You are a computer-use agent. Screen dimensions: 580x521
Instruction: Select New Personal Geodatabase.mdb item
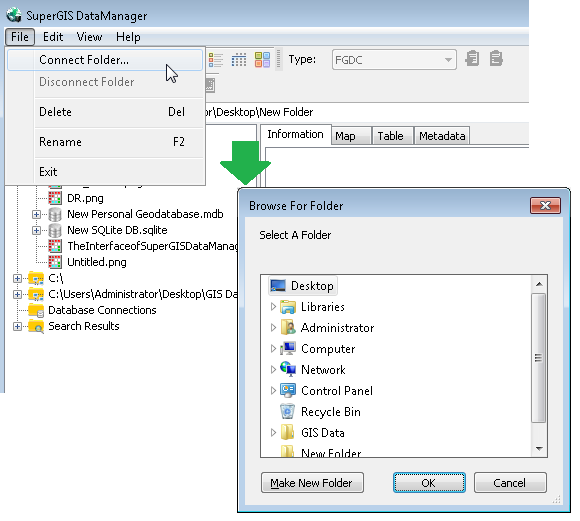coord(145,214)
